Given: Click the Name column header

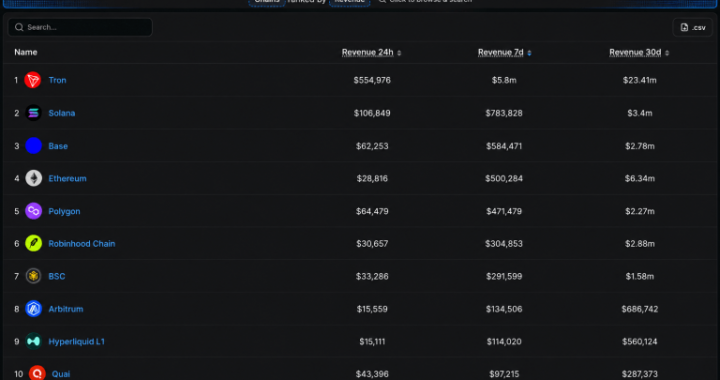Looking at the screenshot, I should click(x=26, y=52).
